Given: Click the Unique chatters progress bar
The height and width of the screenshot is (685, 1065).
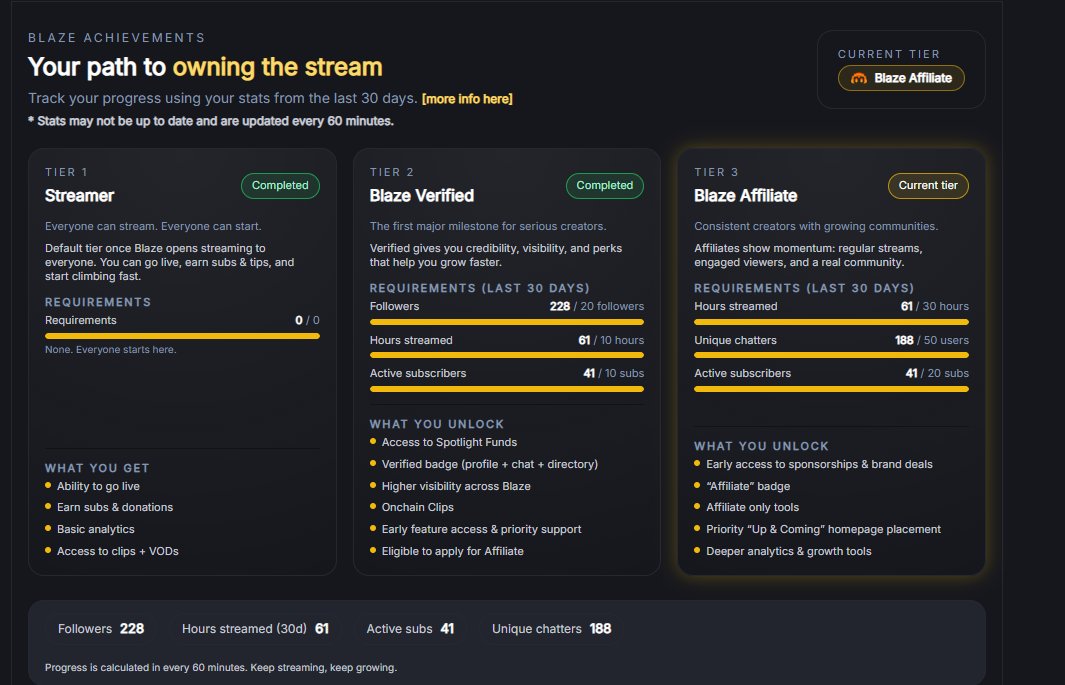Looking at the screenshot, I should point(831,355).
